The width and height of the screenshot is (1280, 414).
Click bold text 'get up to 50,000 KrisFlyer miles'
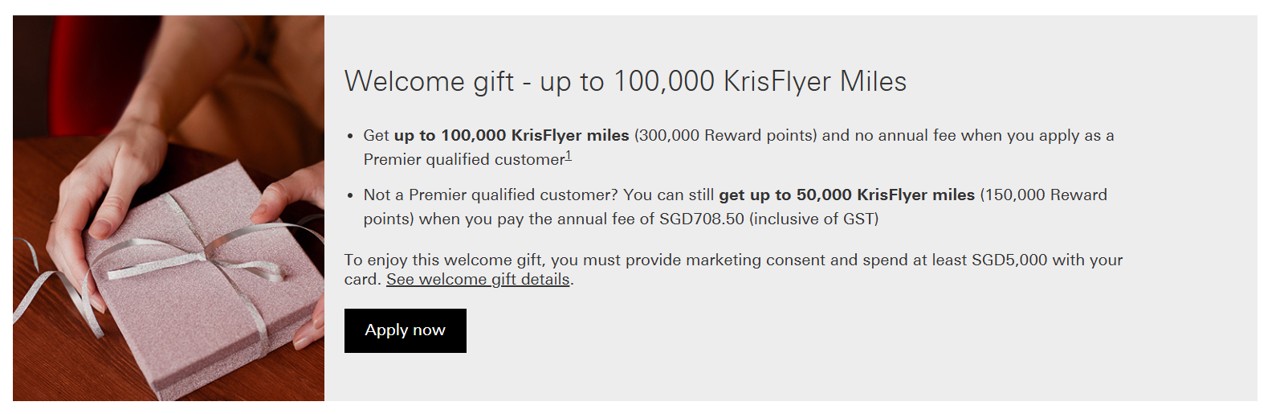846,195
